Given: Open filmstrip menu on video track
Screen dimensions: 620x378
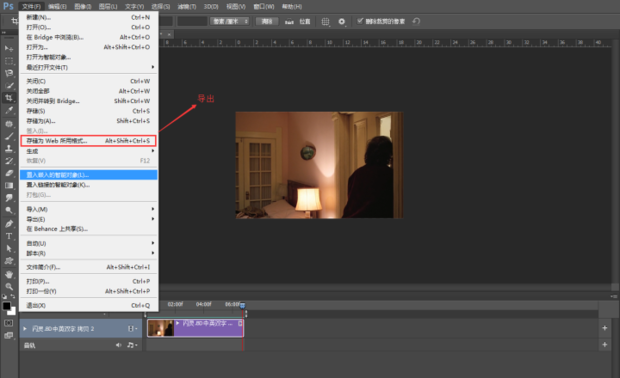Looking at the screenshot, I should 132,329.
